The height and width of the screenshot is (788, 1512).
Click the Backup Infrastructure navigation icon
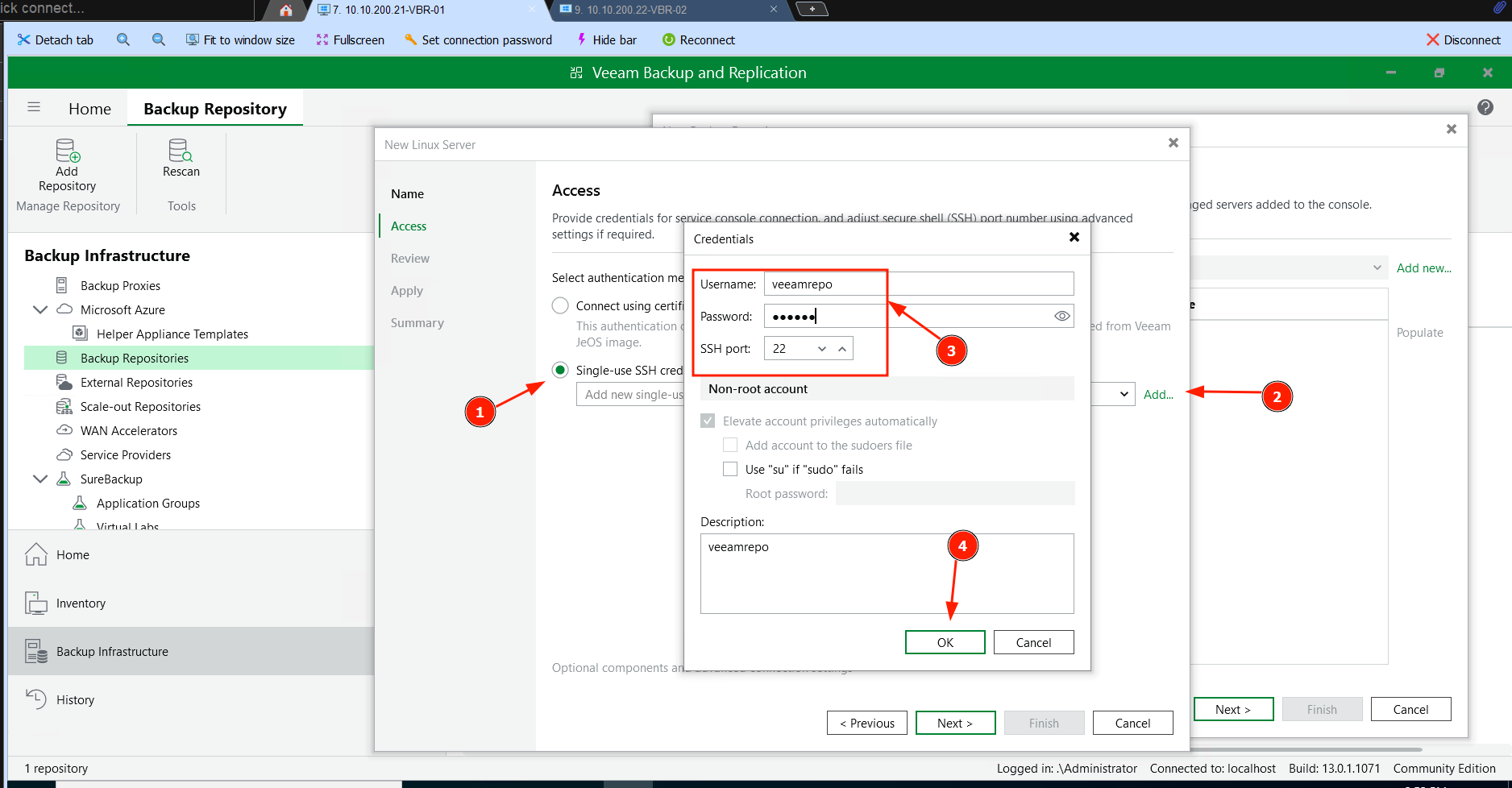(36, 651)
